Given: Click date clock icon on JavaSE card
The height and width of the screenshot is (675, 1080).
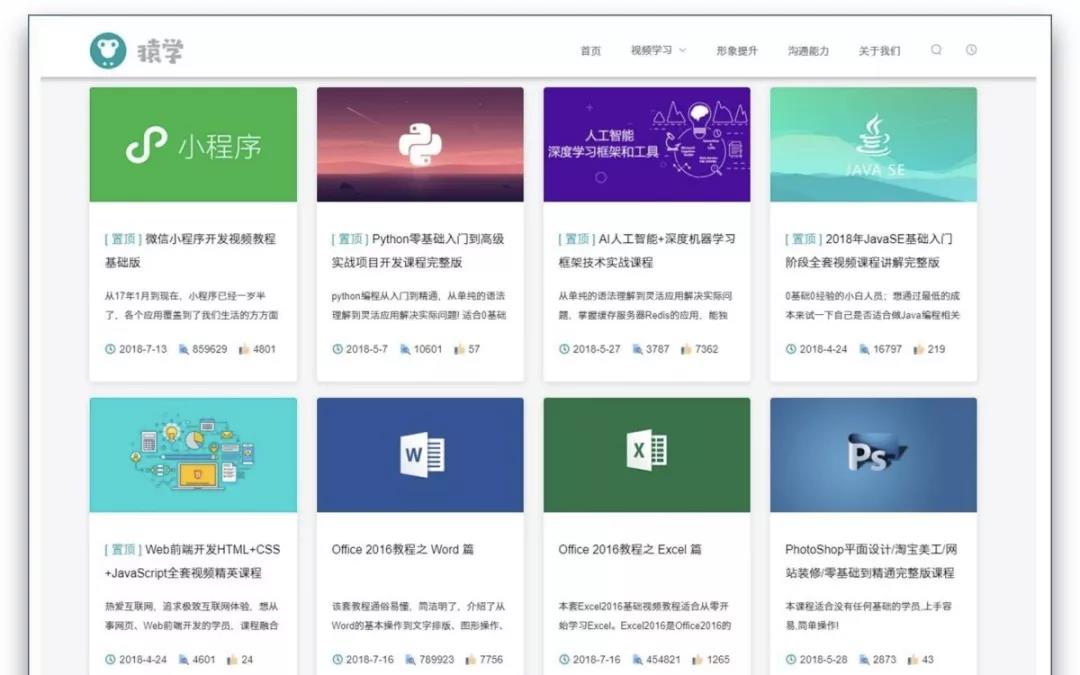Looking at the screenshot, I should tap(791, 350).
